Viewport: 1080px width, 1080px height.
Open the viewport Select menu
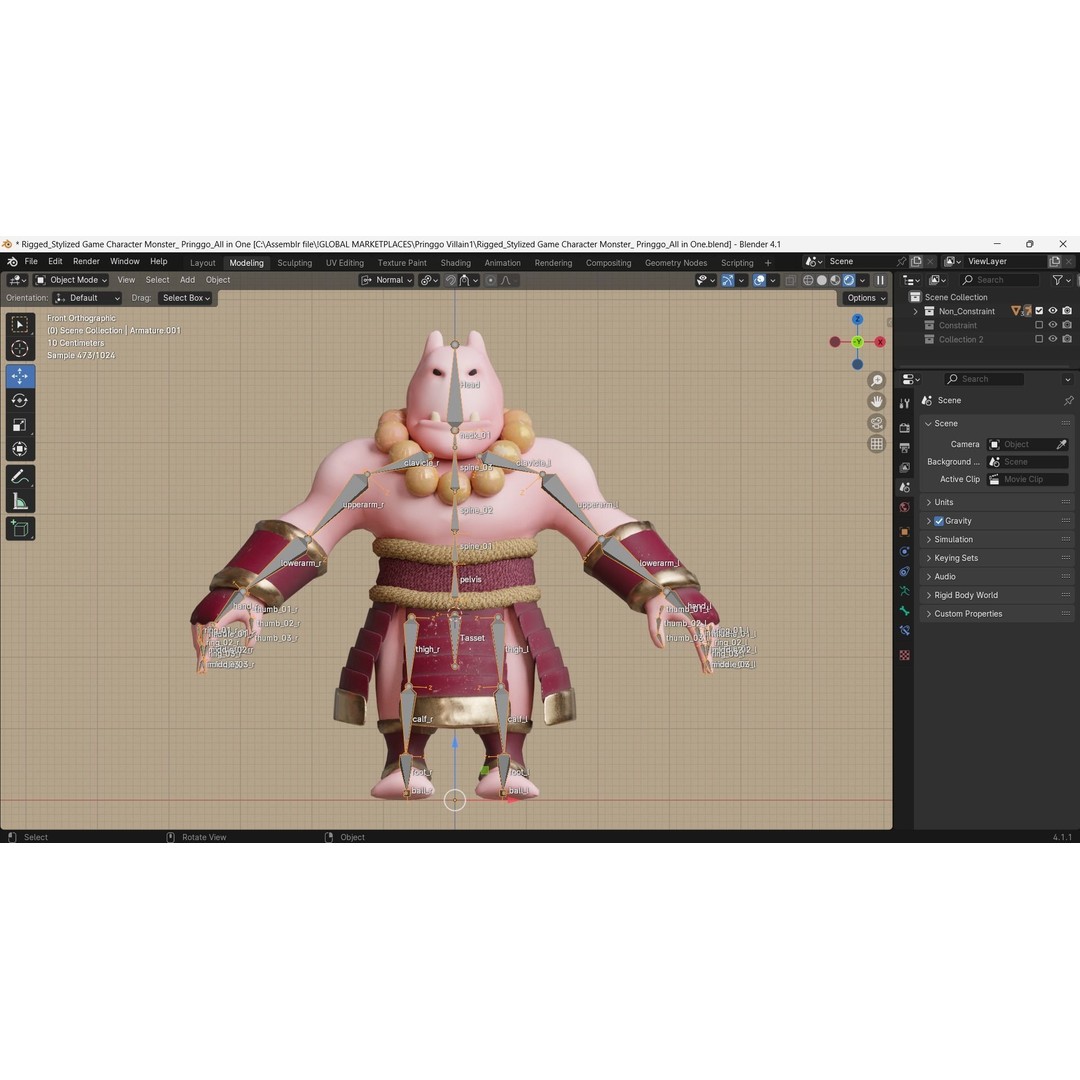click(157, 280)
